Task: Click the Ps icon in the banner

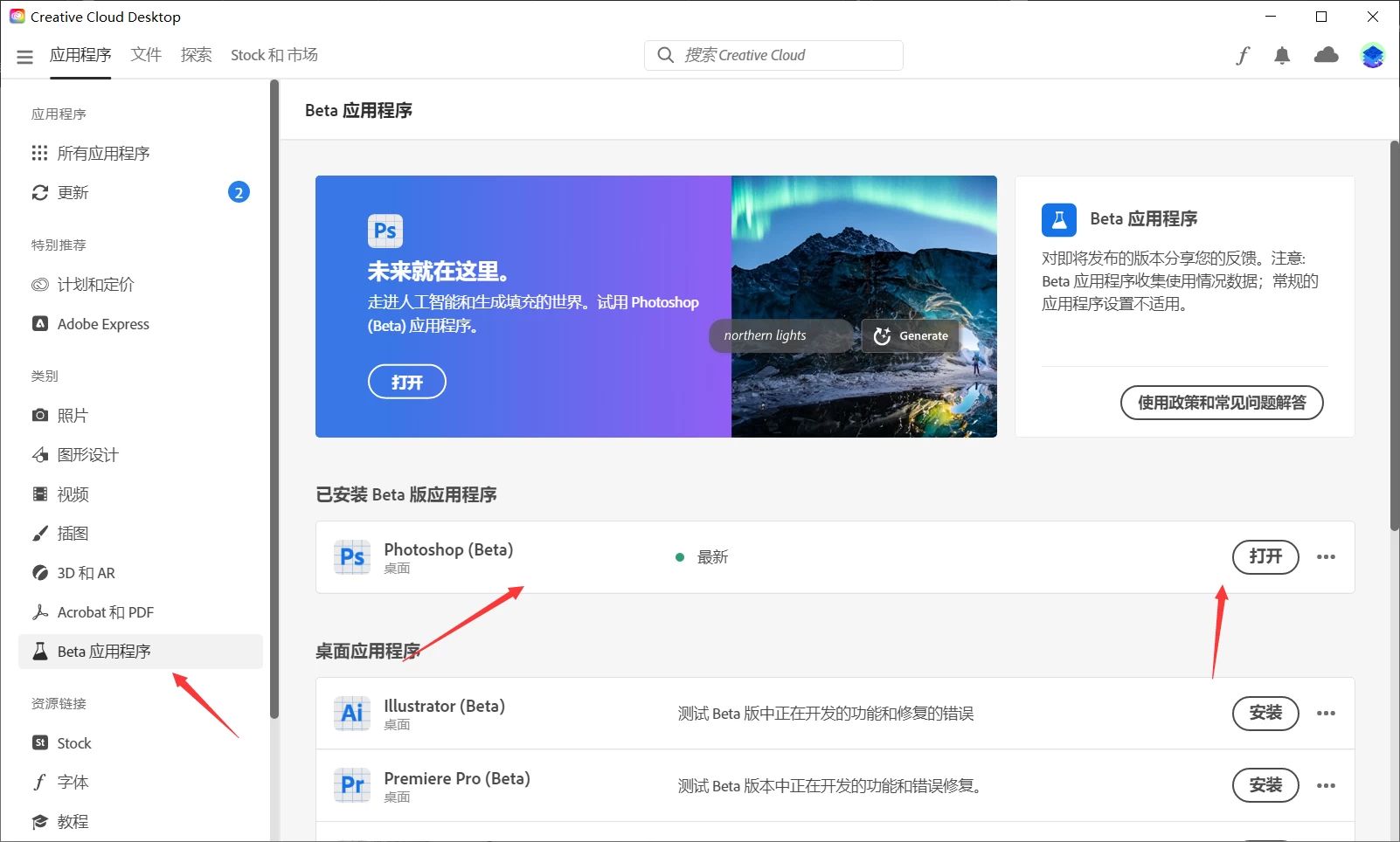Action: [x=385, y=231]
